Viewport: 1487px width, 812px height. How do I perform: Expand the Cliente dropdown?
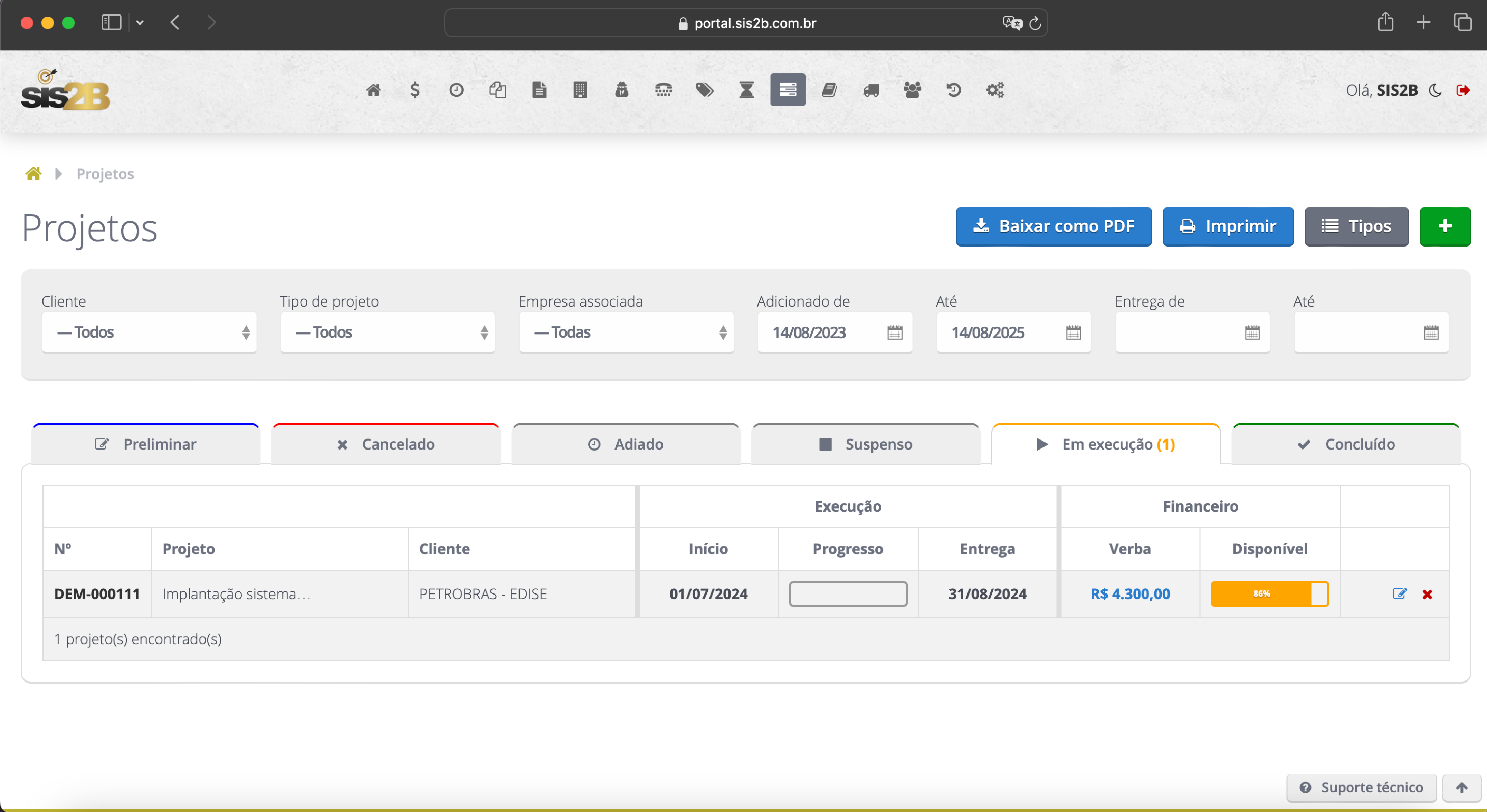coord(149,332)
